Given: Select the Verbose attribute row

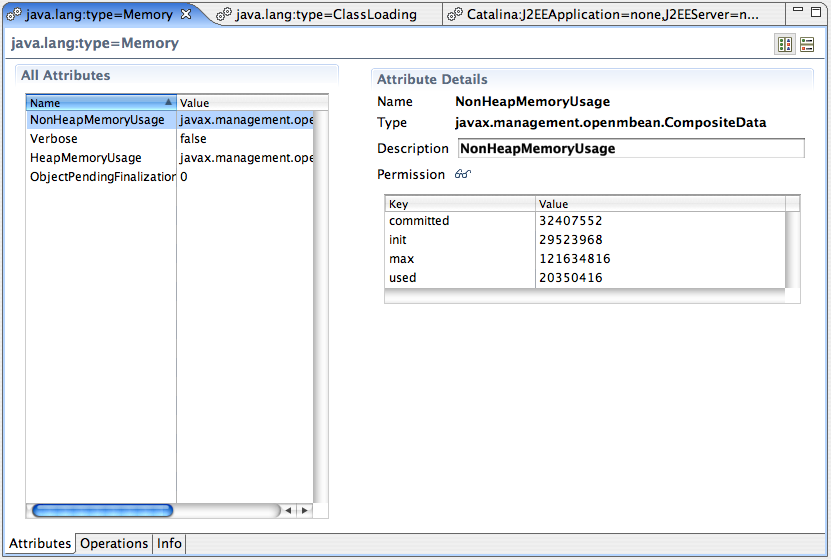Looking at the screenshot, I should pos(54,139).
